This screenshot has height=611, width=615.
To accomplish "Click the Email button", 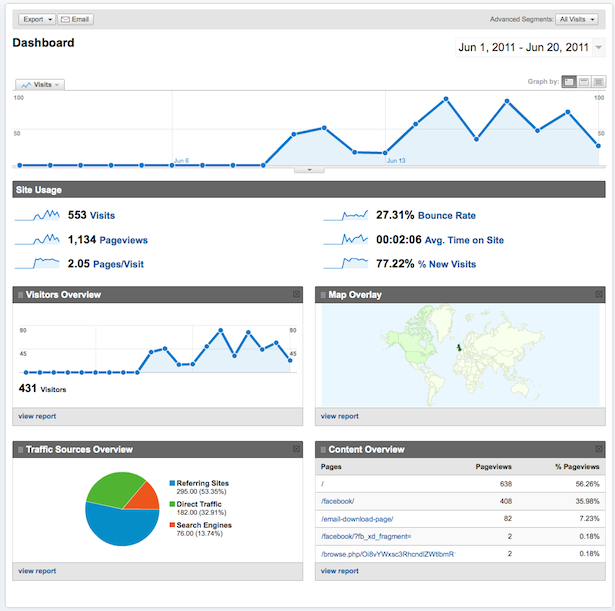I will [x=75, y=19].
